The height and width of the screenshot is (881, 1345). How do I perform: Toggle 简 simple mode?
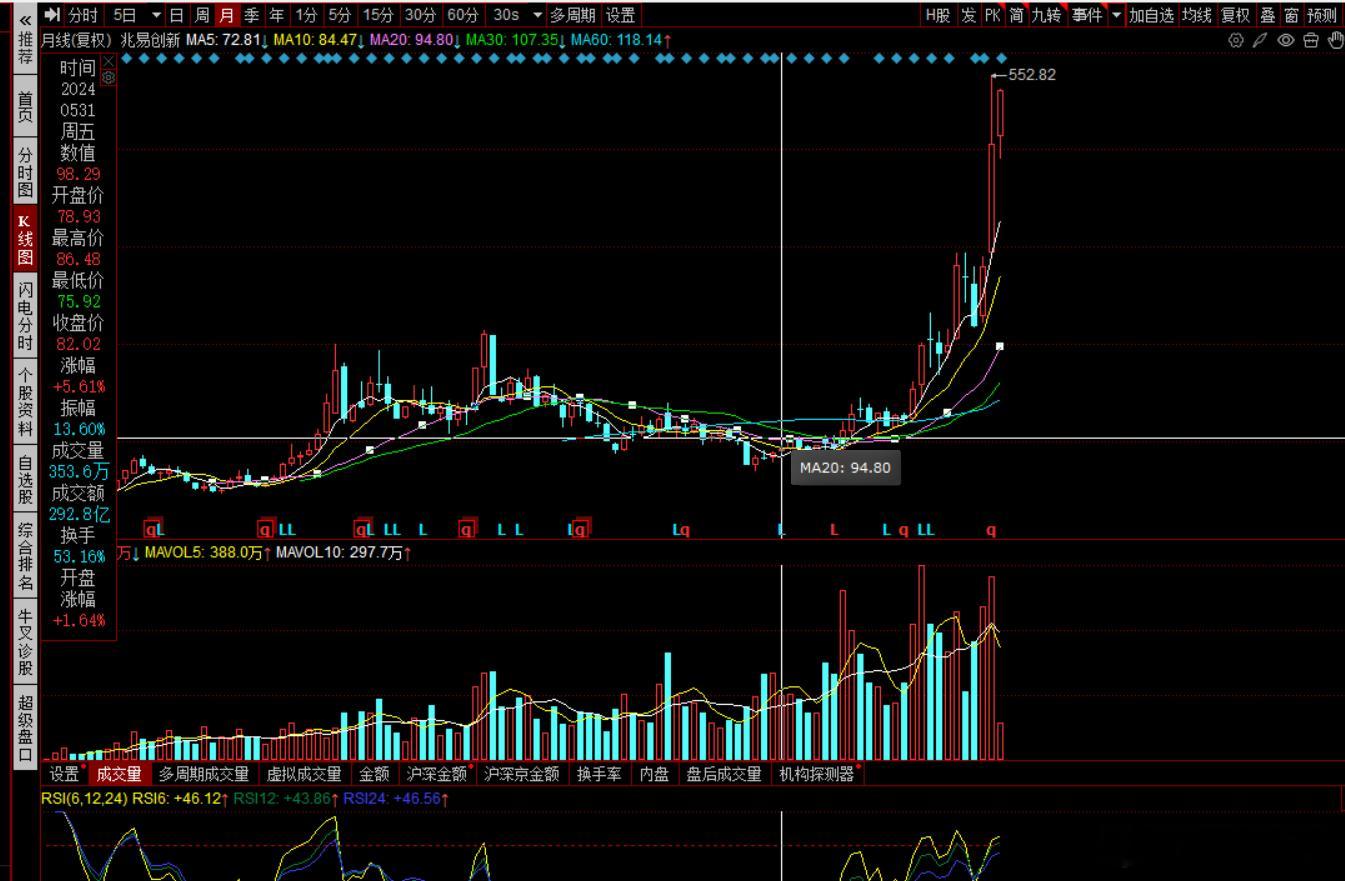pyautogui.click(x=1017, y=15)
